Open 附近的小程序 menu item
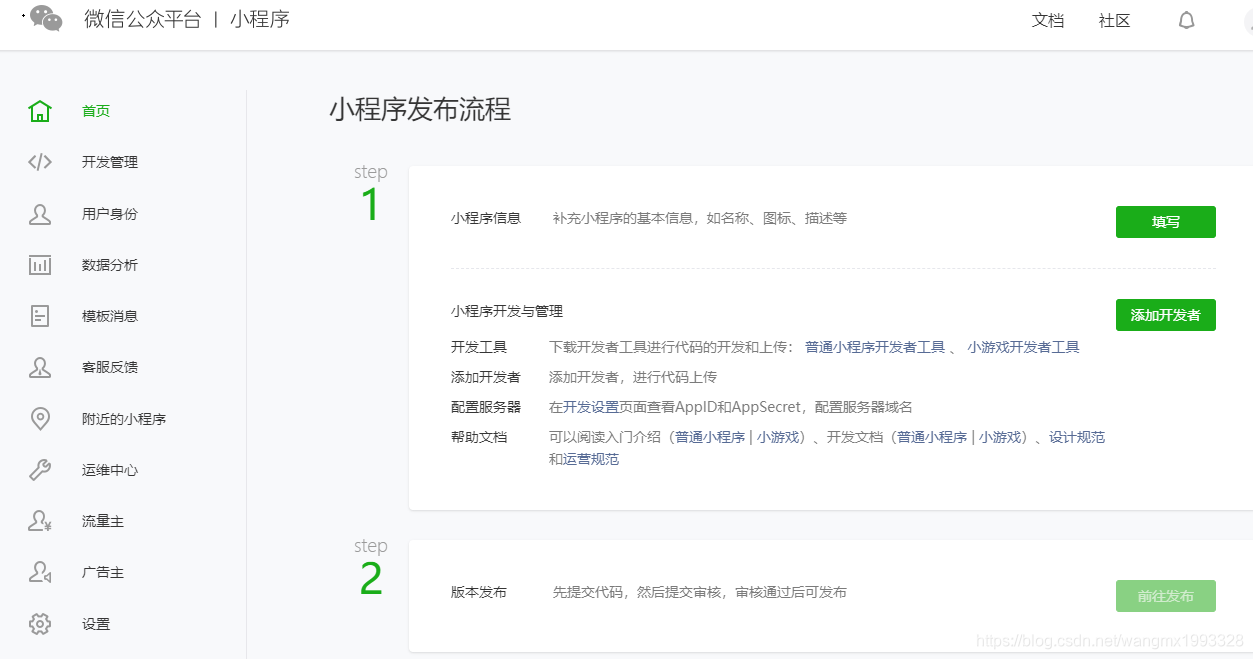The image size is (1253, 659). pos(124,419)
